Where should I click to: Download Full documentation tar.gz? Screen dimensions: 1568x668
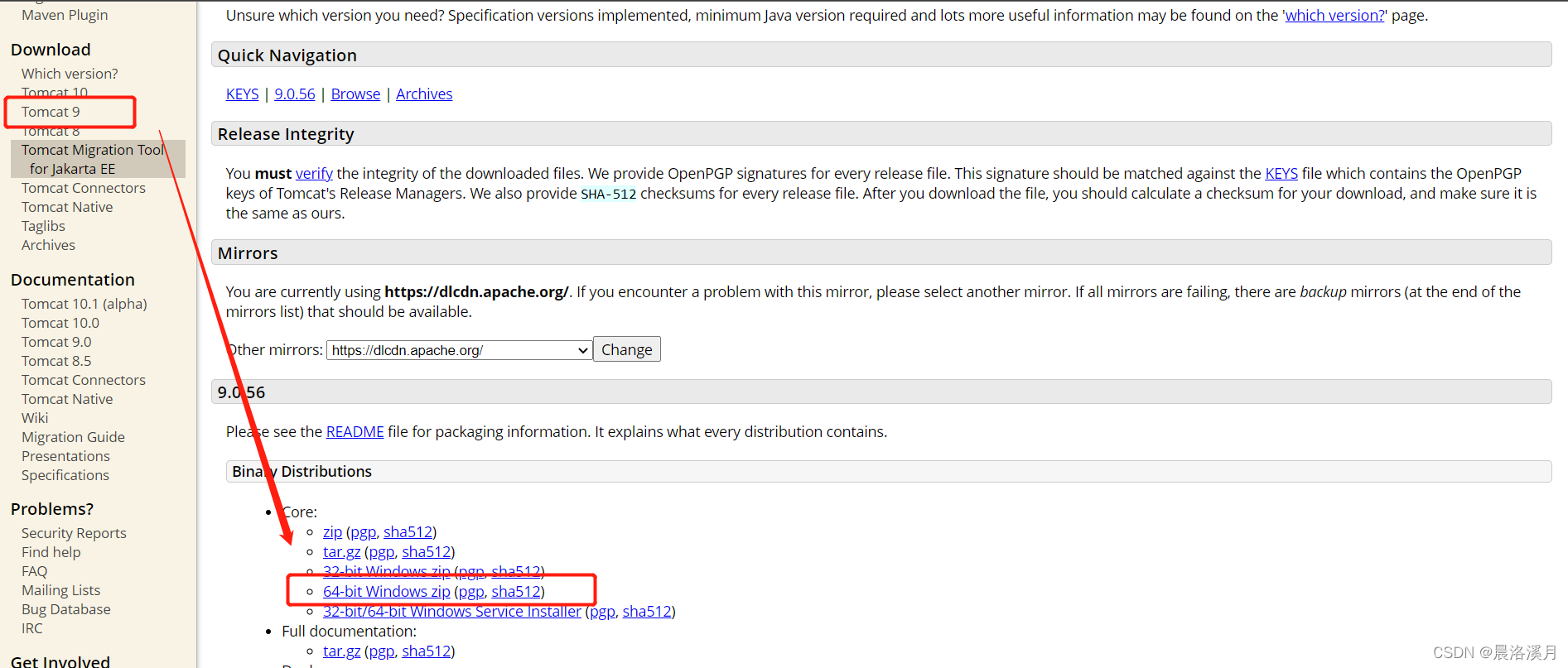click(341, 651)
